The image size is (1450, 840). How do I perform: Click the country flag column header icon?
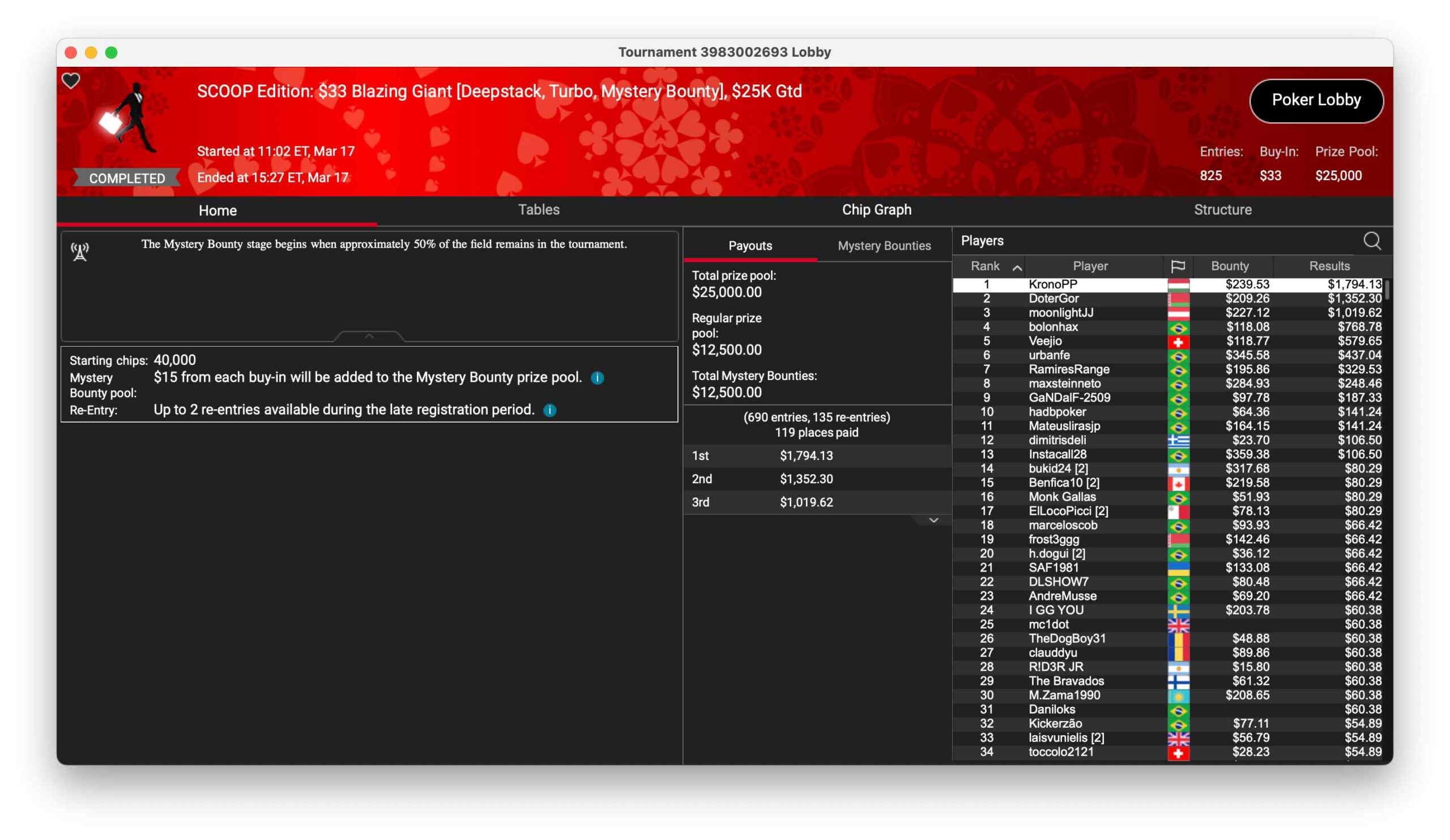[x=1178, y=266]
